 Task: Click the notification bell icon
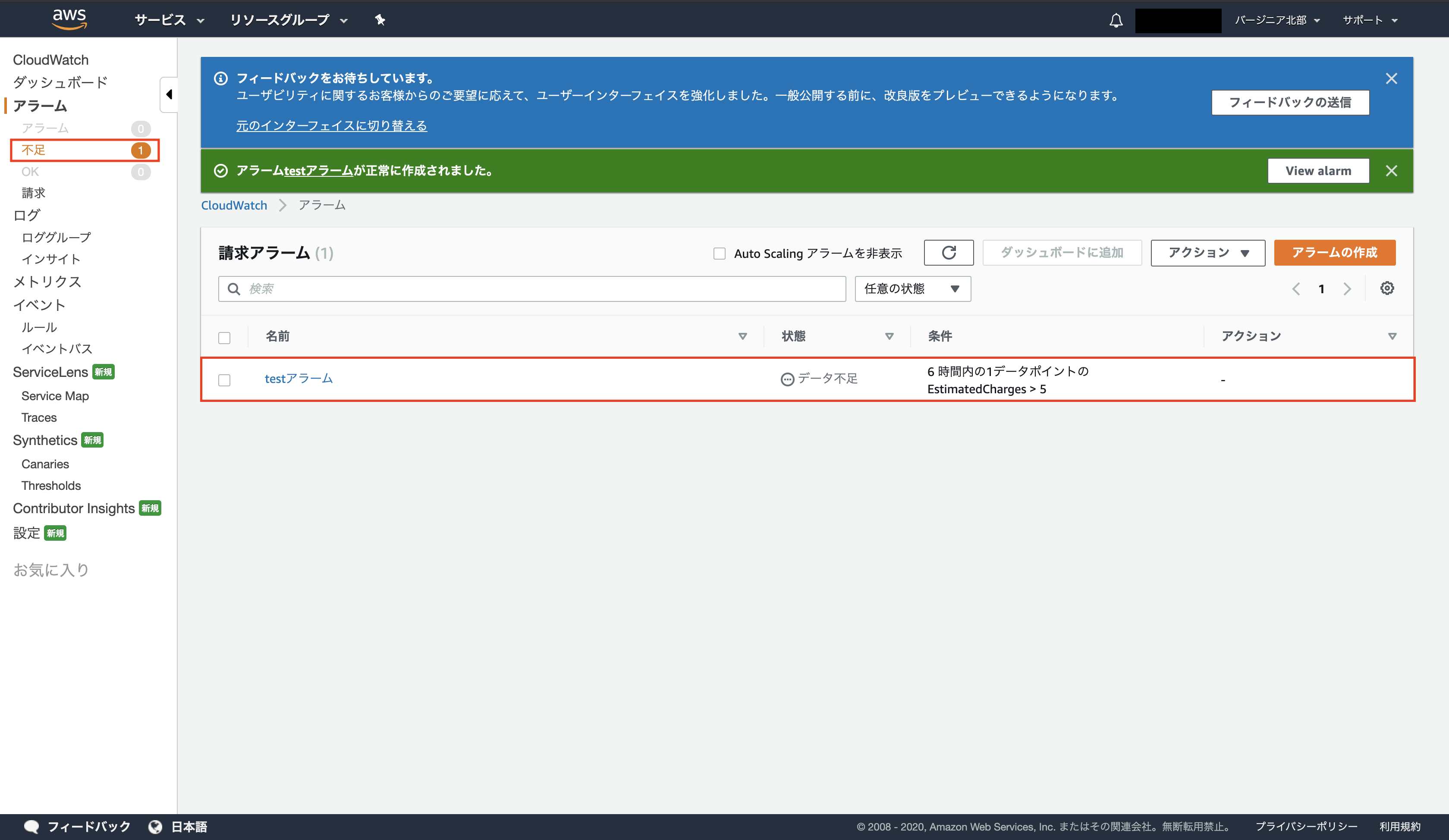click(1116, 21)
